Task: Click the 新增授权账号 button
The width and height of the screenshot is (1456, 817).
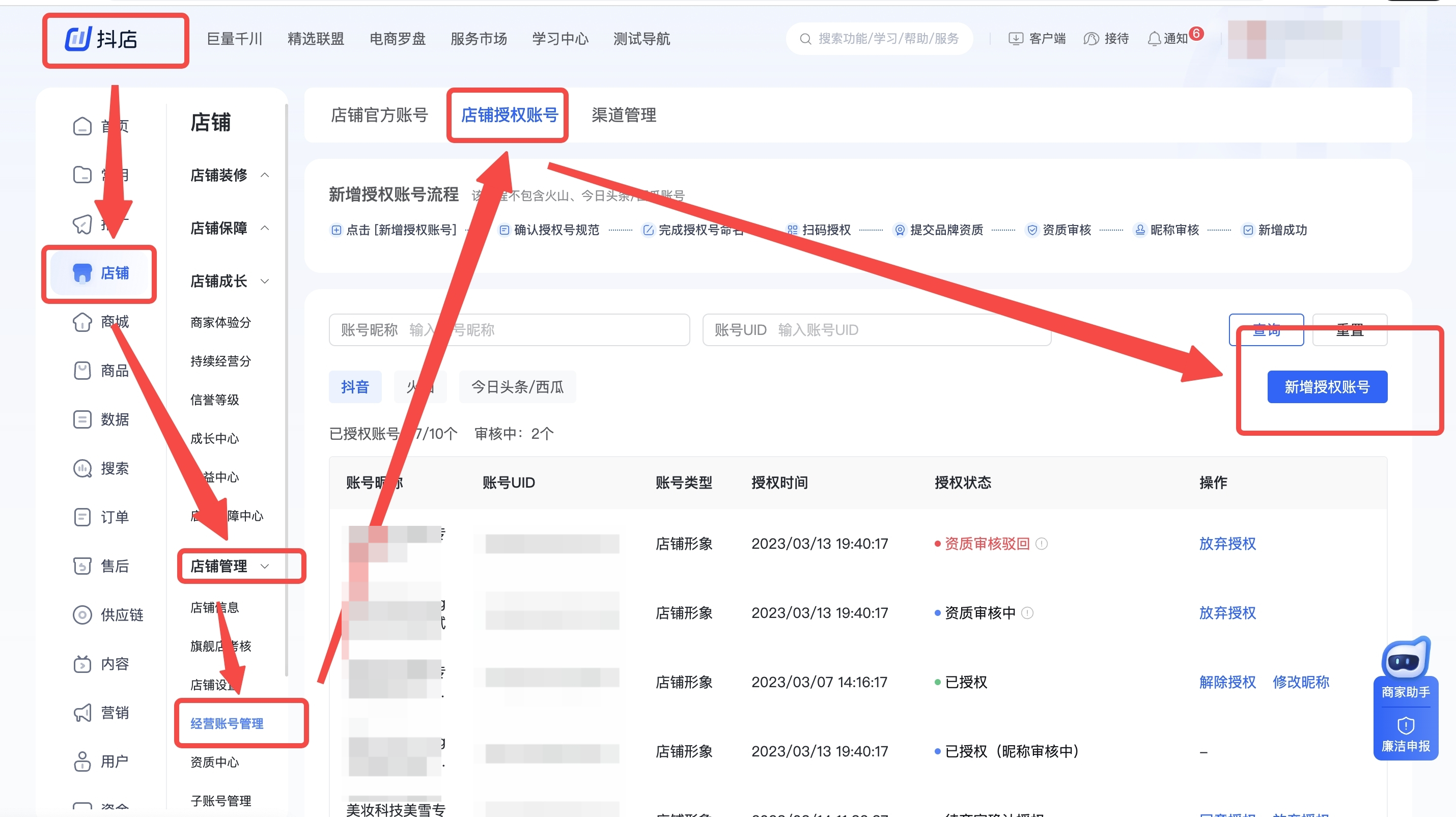Action: tap(1327, 387)
